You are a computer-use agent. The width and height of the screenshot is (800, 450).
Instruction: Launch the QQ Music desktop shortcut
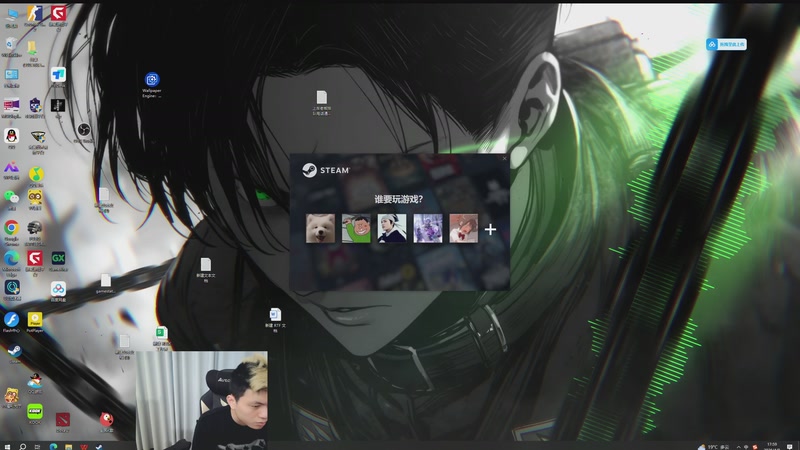tap(35, 176)
